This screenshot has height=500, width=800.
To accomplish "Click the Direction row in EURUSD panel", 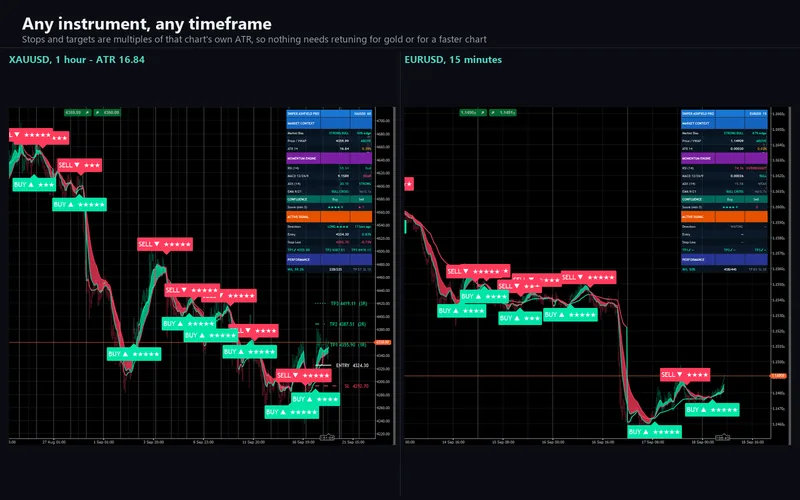I will [x=724, y=227].
